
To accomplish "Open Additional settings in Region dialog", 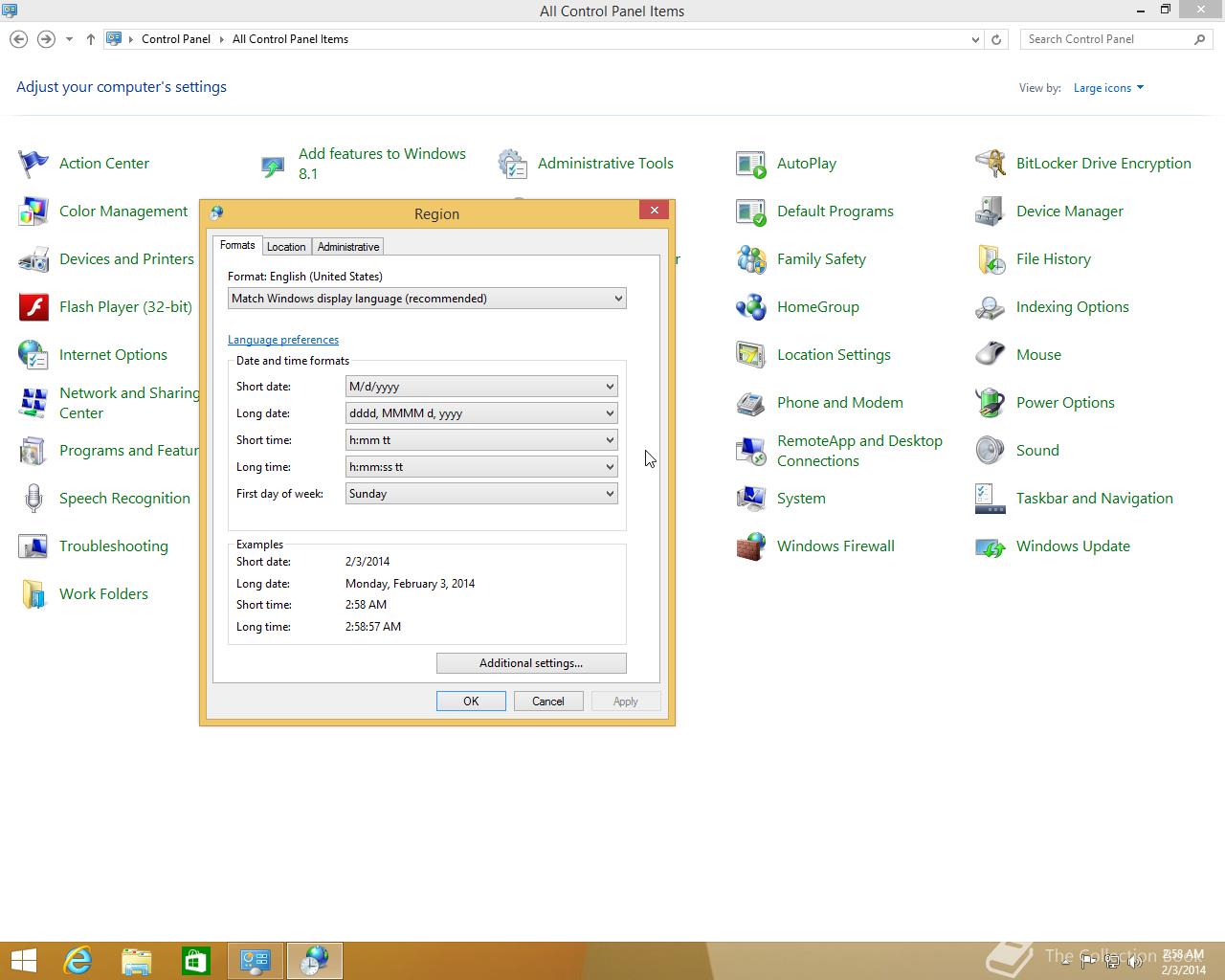I will [531, 663].
